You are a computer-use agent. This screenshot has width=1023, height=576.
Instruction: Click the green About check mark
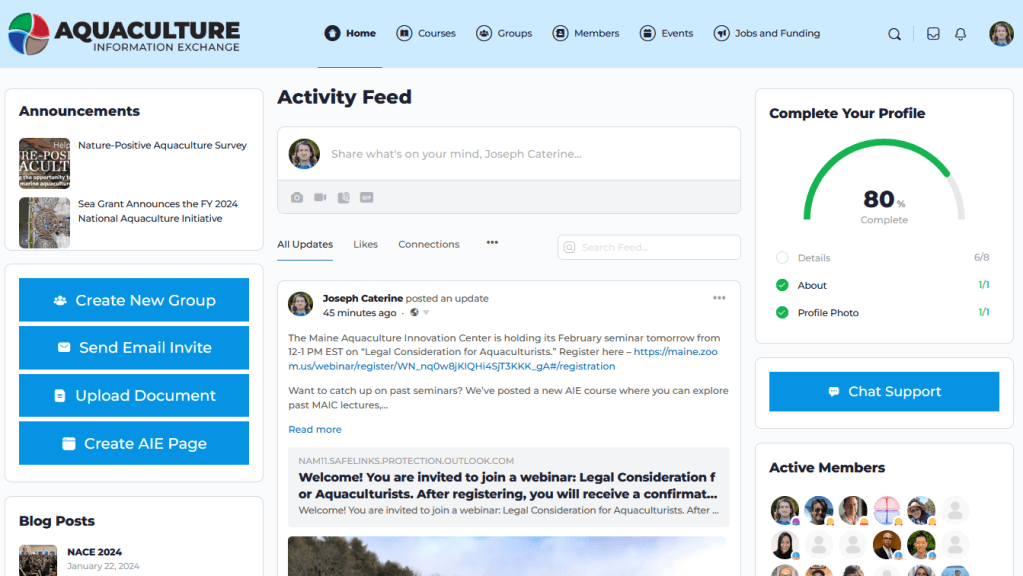click(782, 285)
